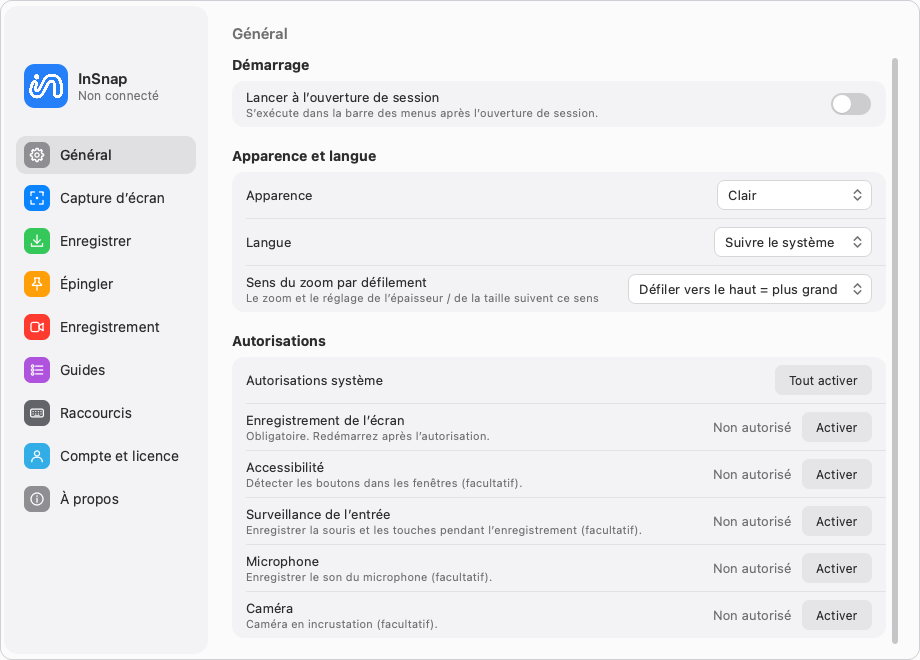Image resolution: width=920 pixels, height=660 pixels.
Task: Activer Surveillance de l'entrée permission
Action: pyautogui.click(x=836, y=521)
